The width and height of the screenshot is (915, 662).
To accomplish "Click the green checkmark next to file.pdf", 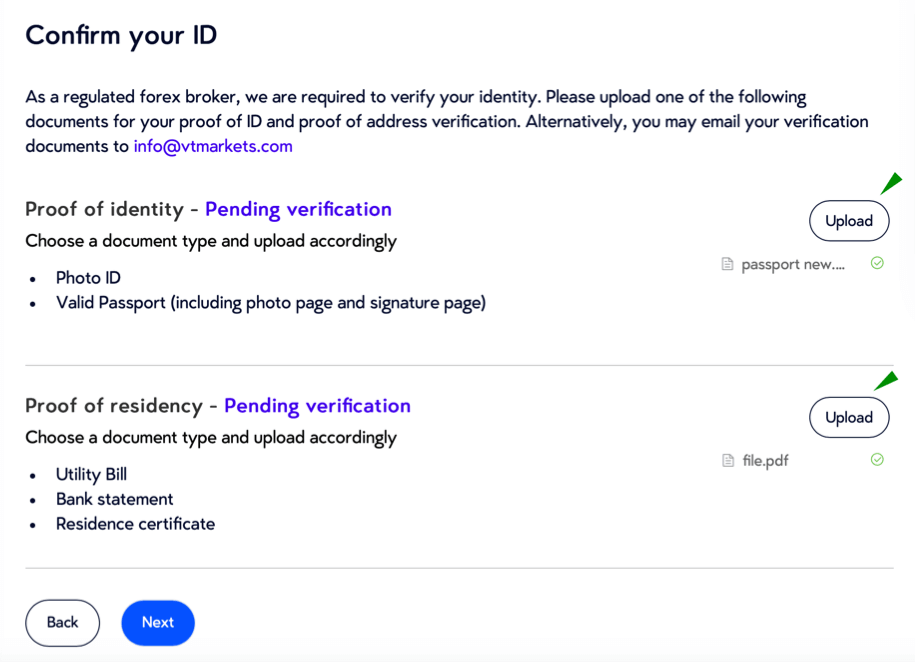I will click(x=877, y=460).
